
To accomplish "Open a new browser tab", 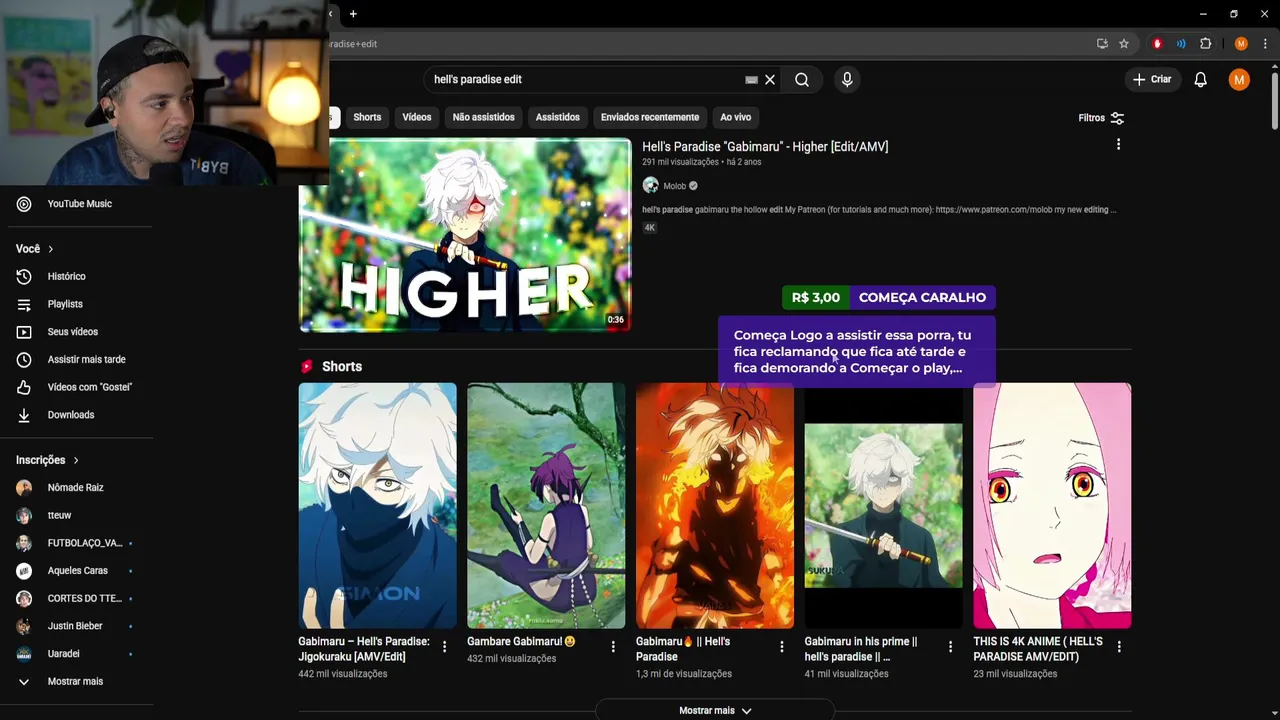I will tap(353, 14).
